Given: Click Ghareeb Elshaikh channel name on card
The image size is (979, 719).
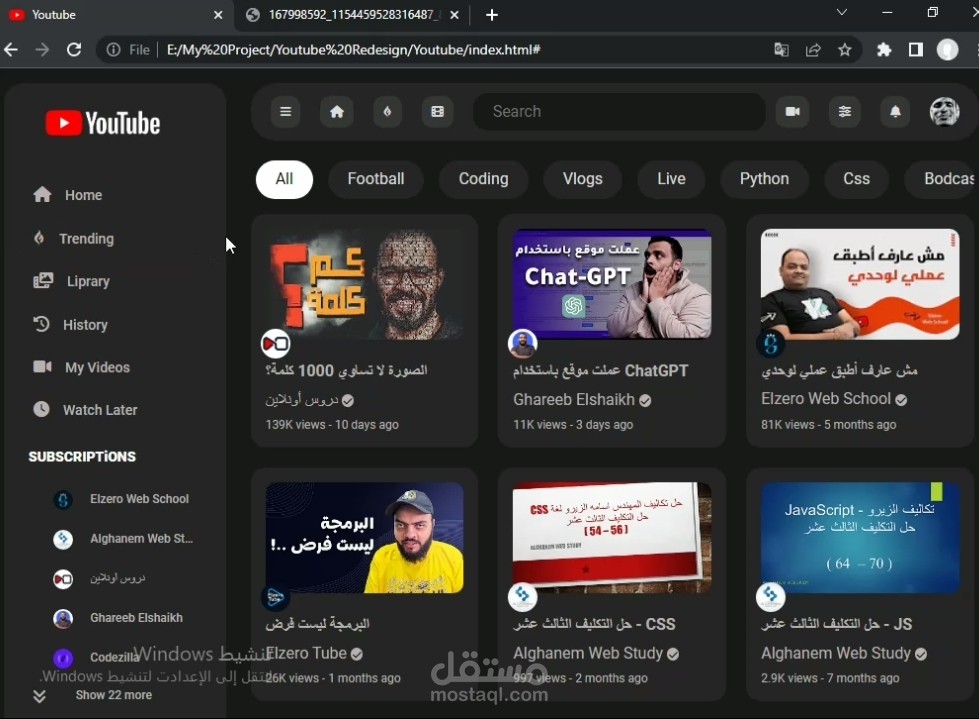Looking at the screenshot, I should 574,399.
